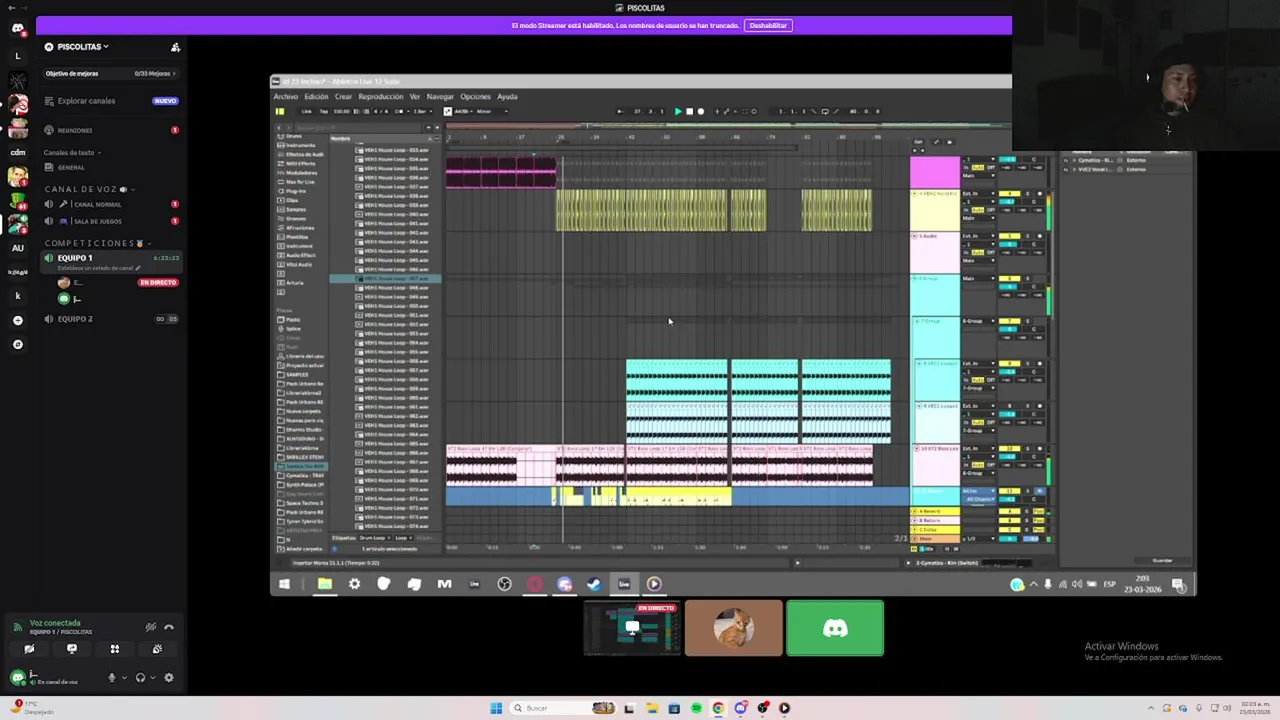Image resolution: width=1280 pixels, height=720 pixels.
Task: Select the 'k' server icon
Action: tap(17, 296)
